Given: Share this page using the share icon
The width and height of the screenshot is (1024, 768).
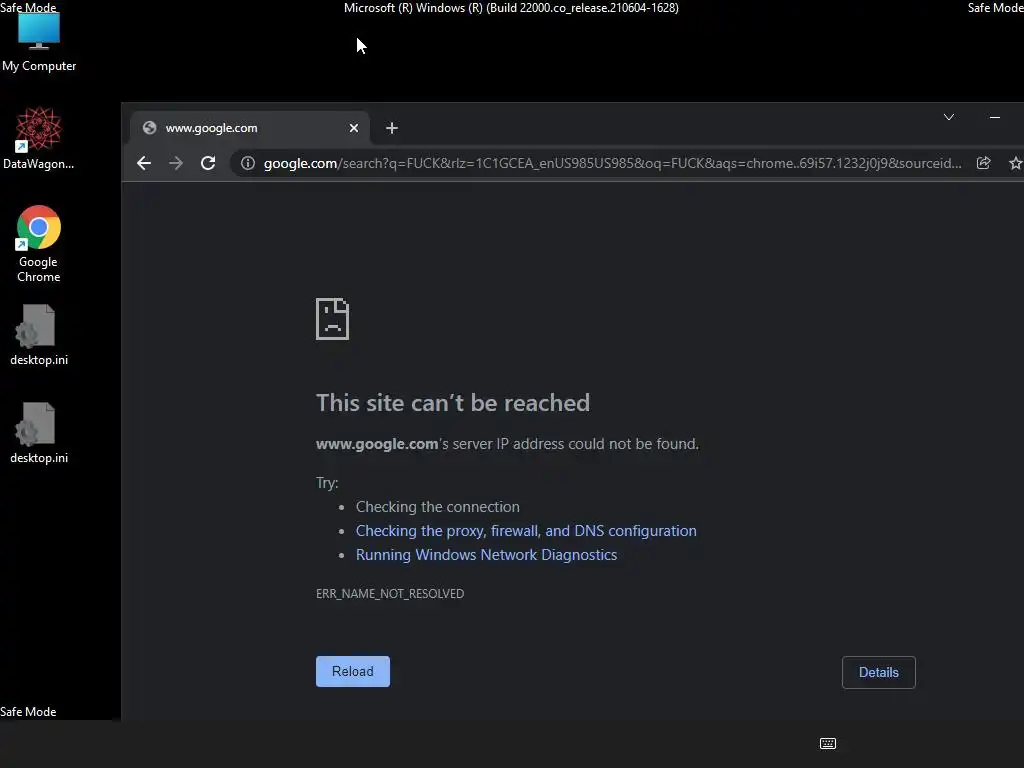Looking at the screenshot, I should pos(984,163).
